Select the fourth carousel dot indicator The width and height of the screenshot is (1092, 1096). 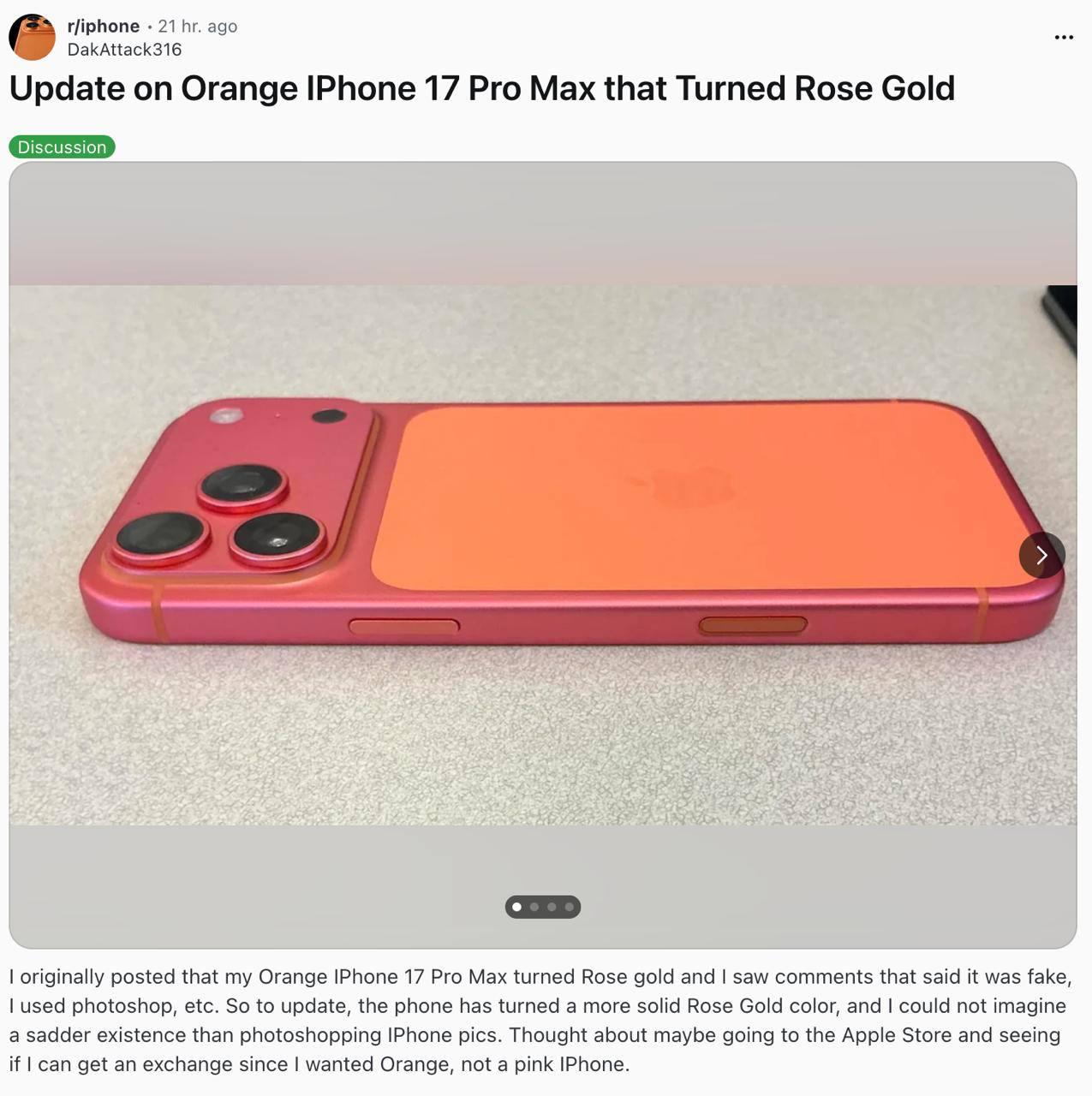point(569,907)
